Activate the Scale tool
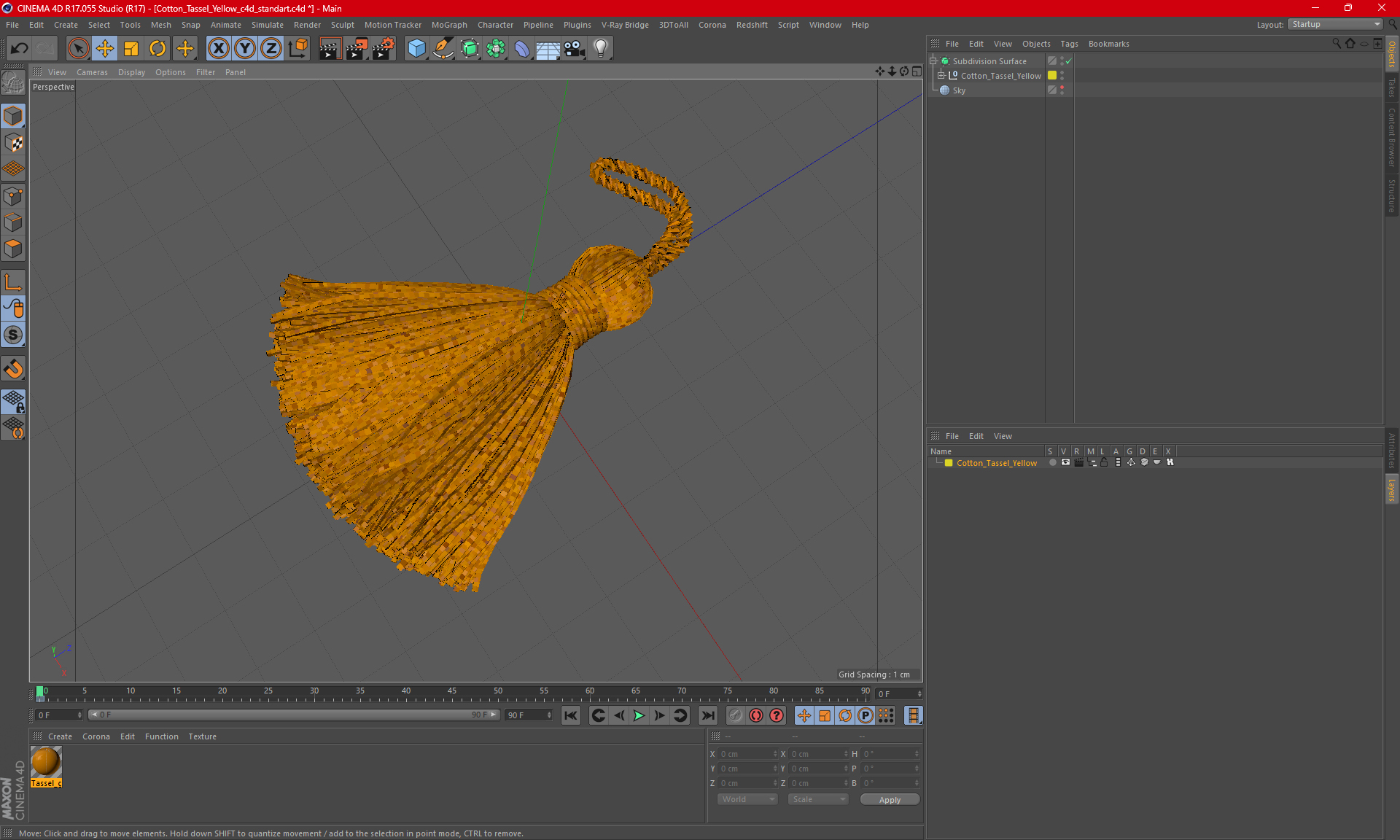The height and width of the screenshot is (840, 1400). coord(131,48)
